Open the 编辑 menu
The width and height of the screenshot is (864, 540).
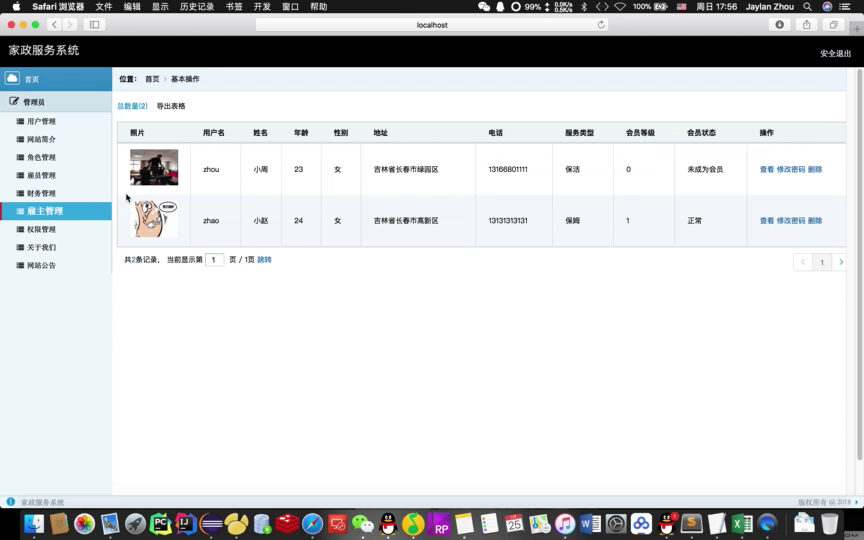point(132,7)
